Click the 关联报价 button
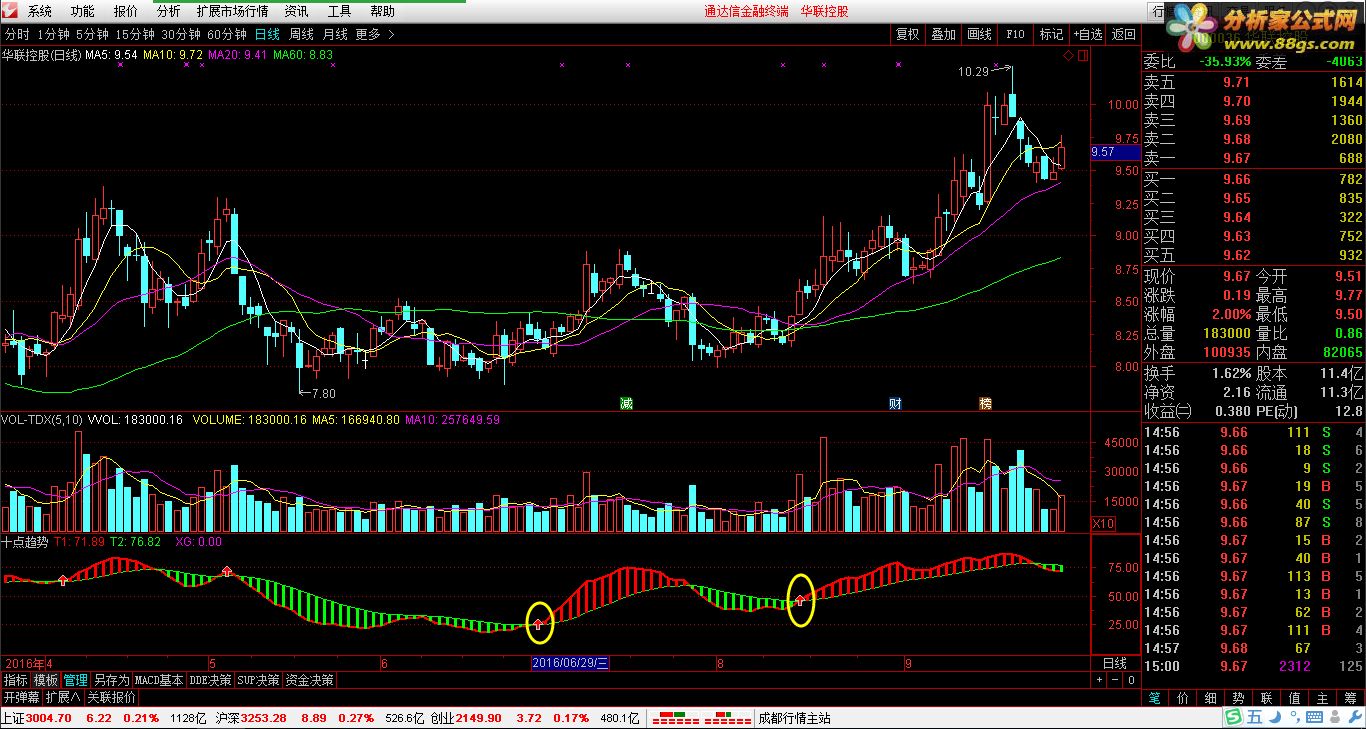 [x=111, y=697]
